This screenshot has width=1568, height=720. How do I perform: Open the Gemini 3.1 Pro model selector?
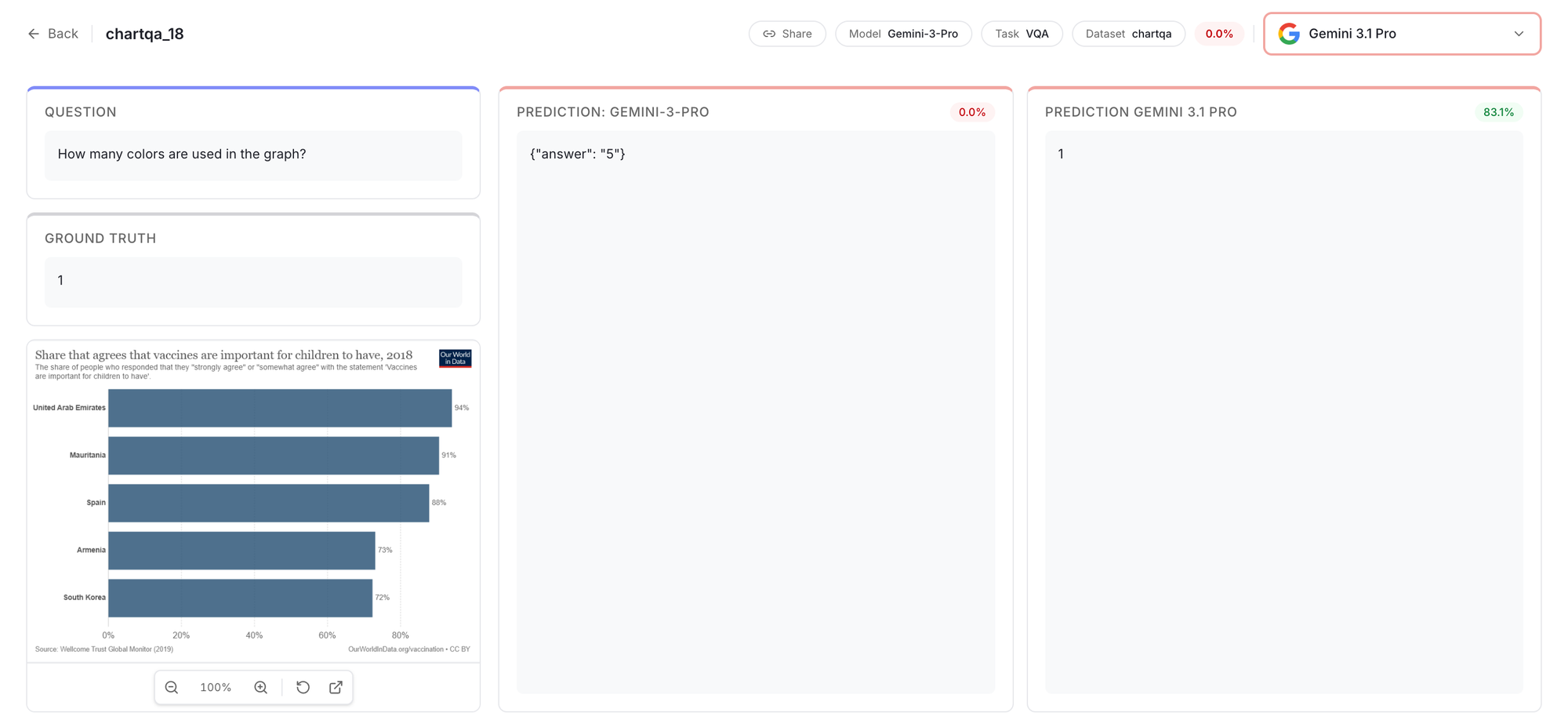click(1401, 34)
